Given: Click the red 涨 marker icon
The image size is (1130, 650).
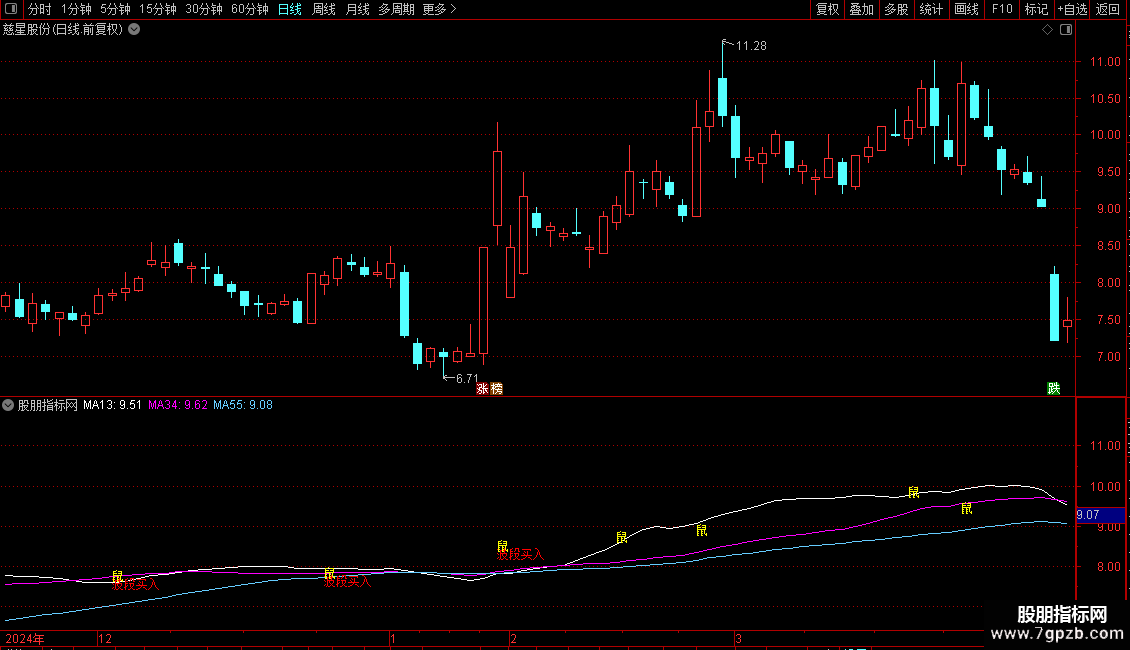Looking at the screenshot, I should click(482, 389).
